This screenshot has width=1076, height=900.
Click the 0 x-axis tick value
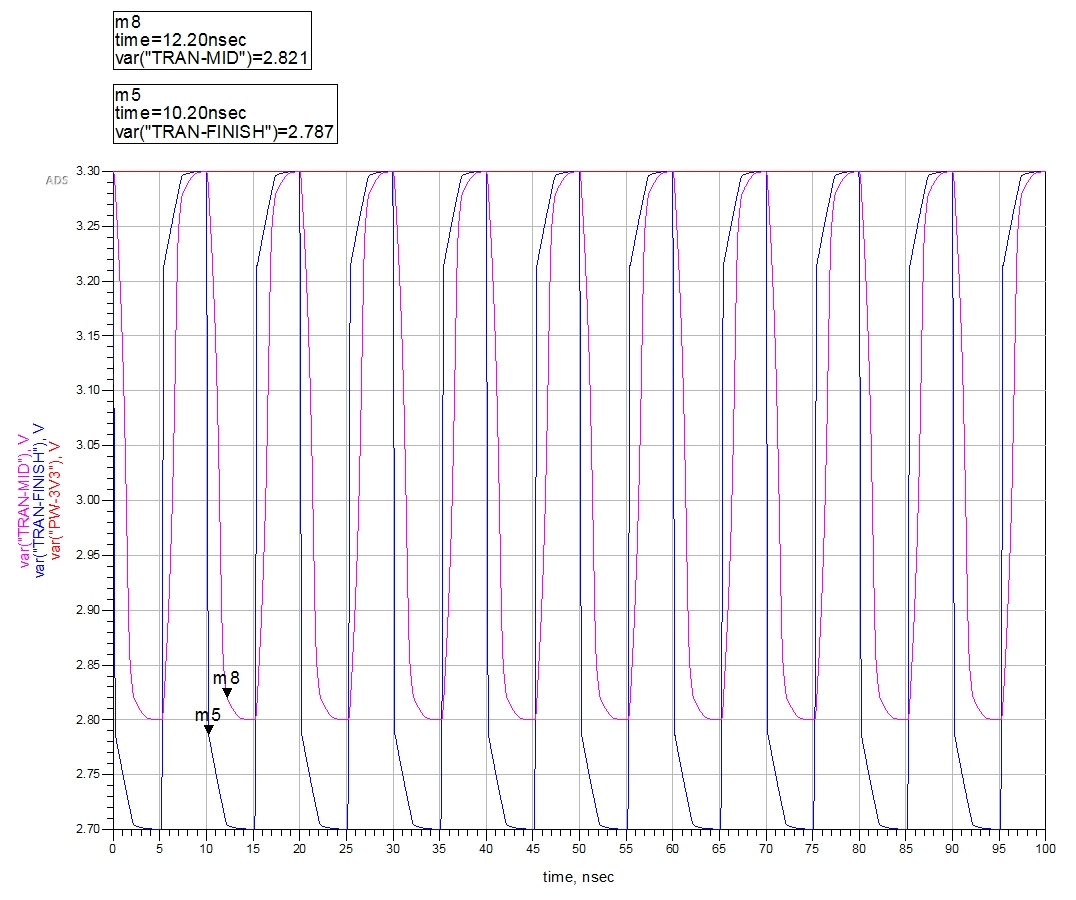(113, 849)
